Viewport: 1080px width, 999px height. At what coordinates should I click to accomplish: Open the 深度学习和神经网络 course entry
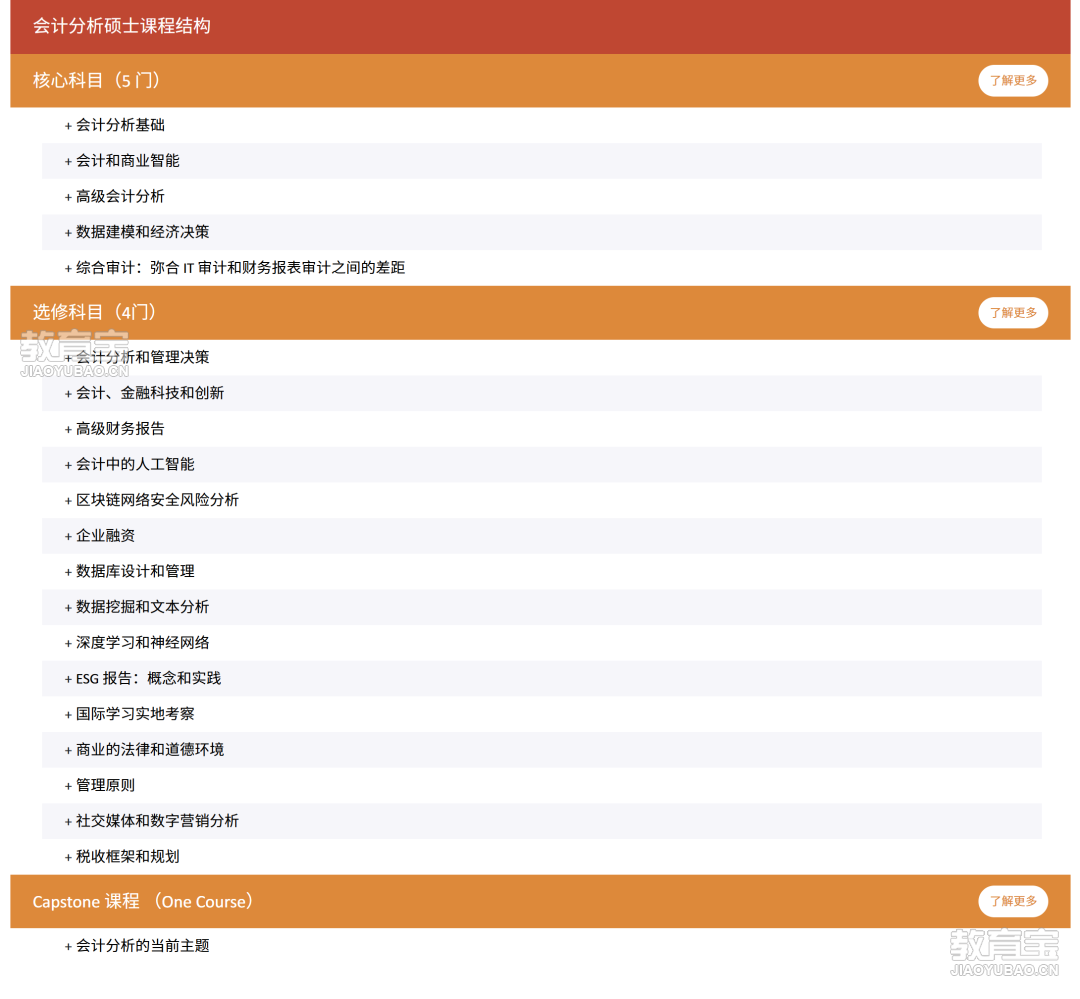[541, 643]
